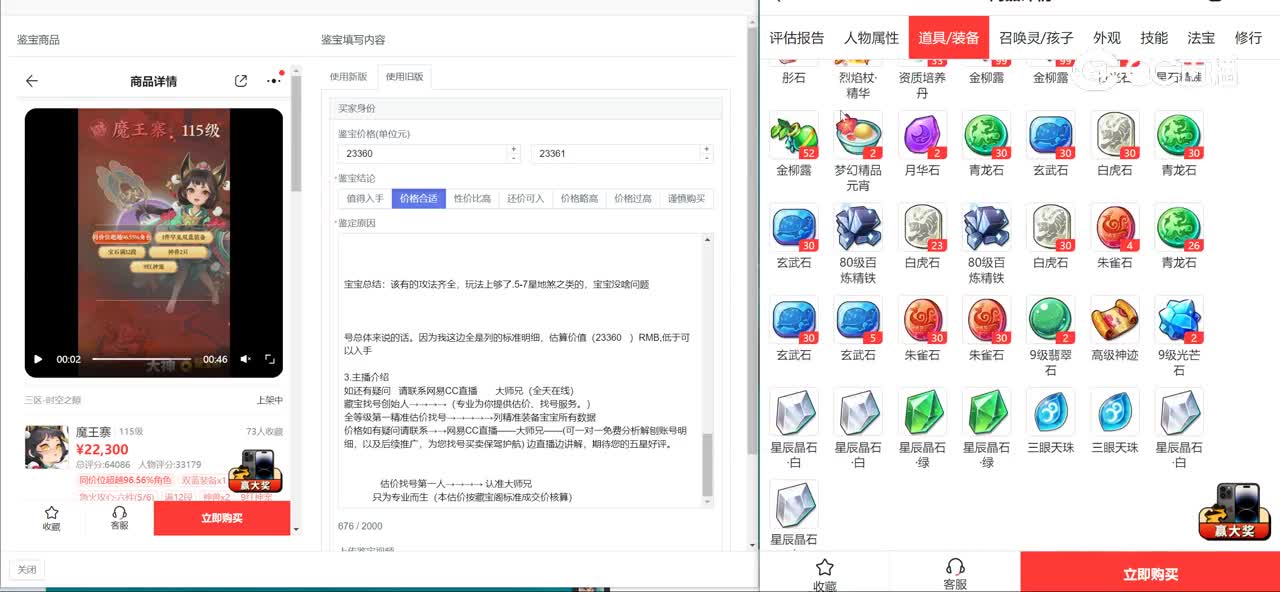Image resolution: width=1280 pixels, height=592 pixels.
Task: Click the 三区-时空之隙 server text
Action: 54,400
